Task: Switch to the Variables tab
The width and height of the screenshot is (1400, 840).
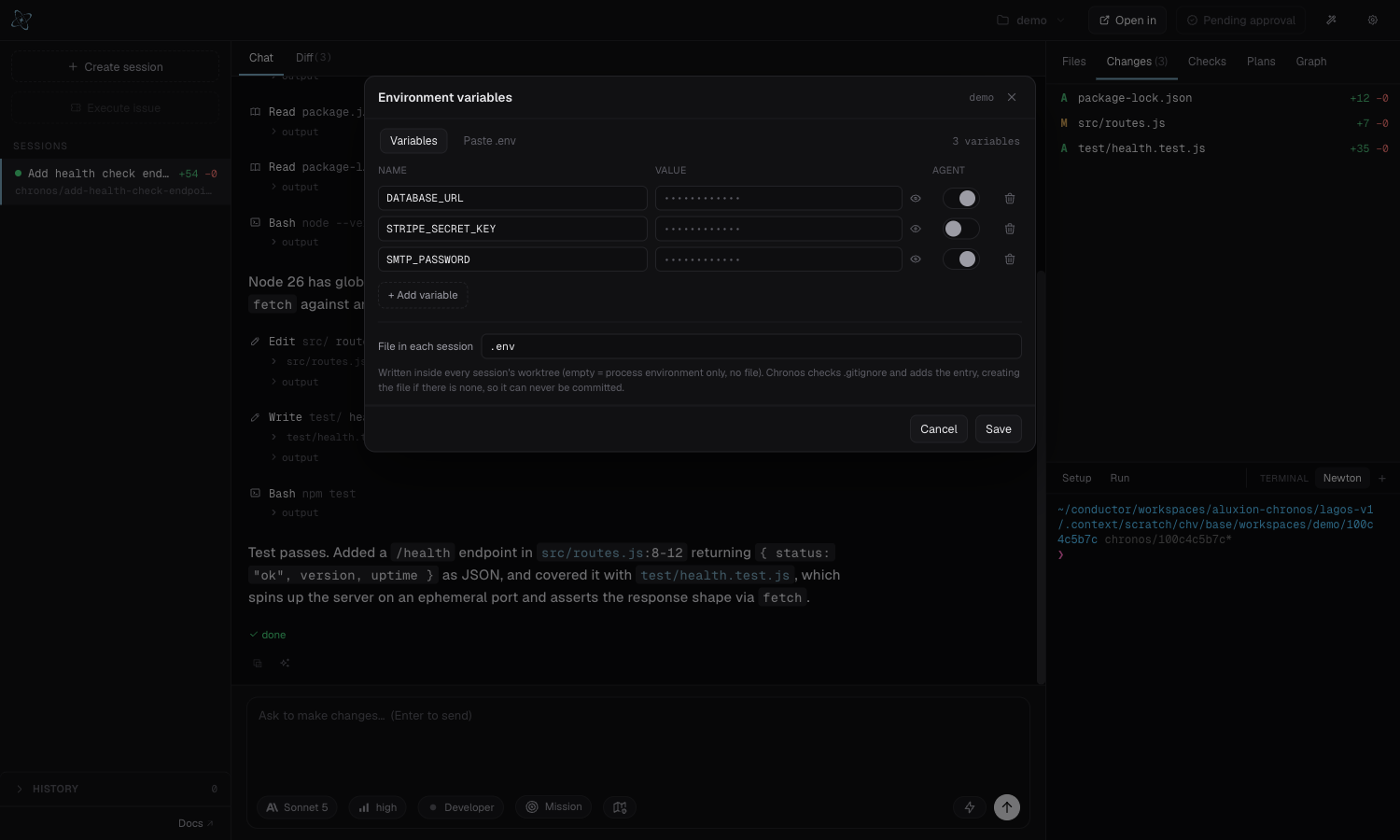Action: coord(413,141)
